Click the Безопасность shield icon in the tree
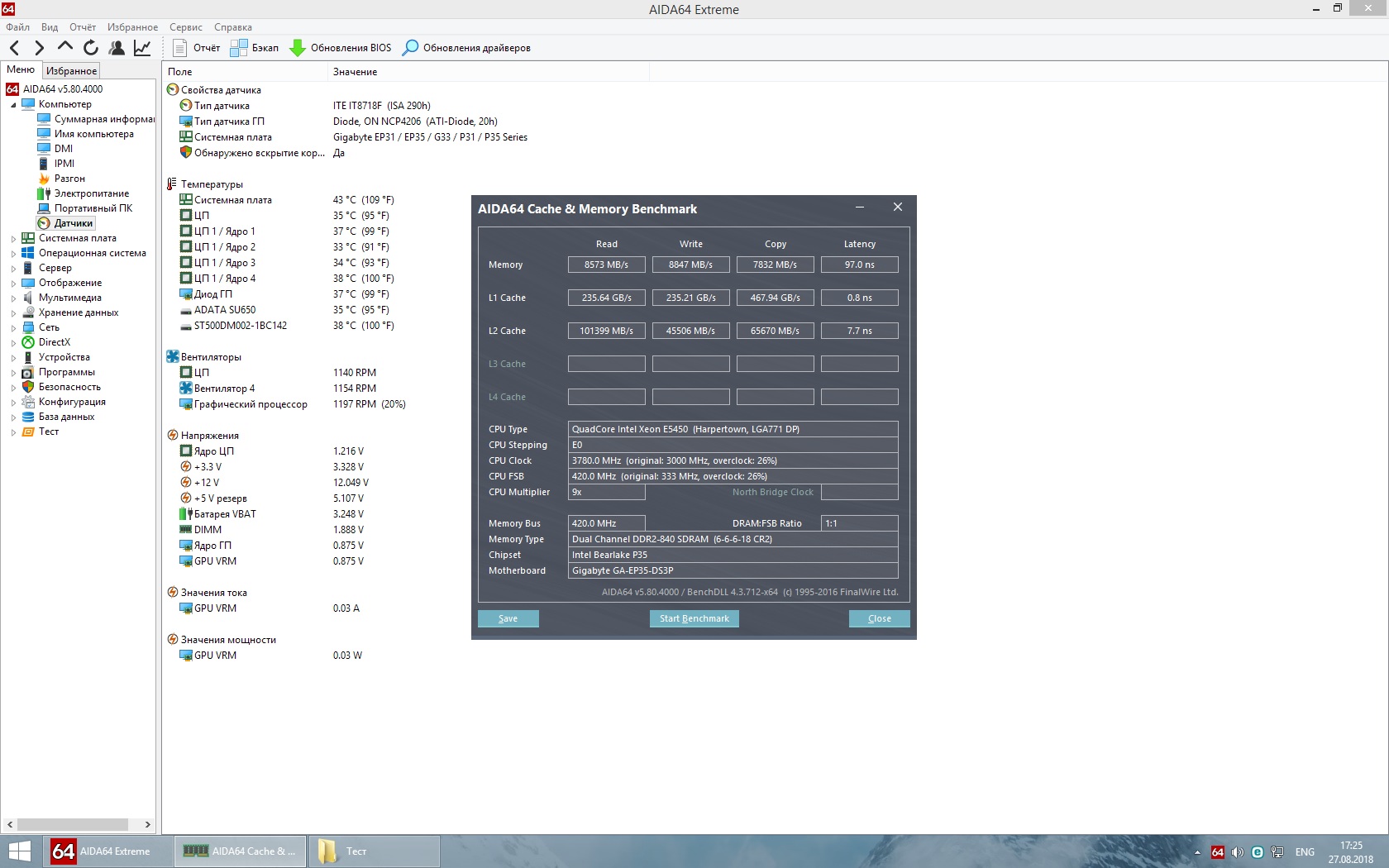This screenshot has height=868, width=1389. click(x=28, y=387)
